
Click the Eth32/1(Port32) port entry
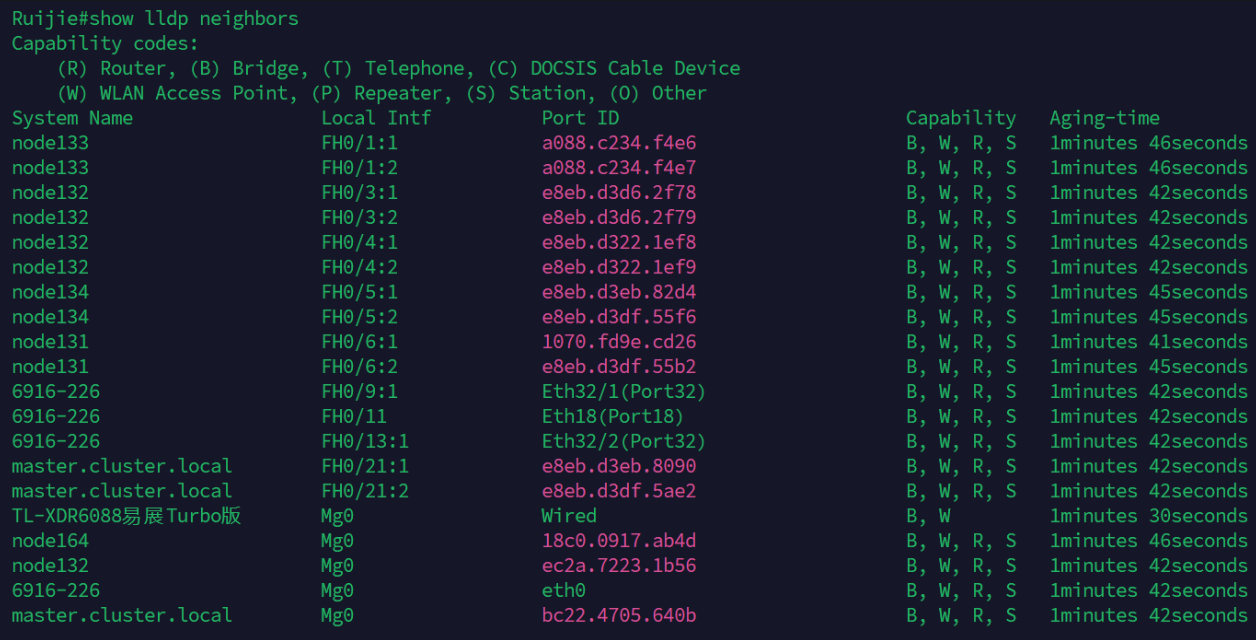pyautogui.click(x=624, y=392)
